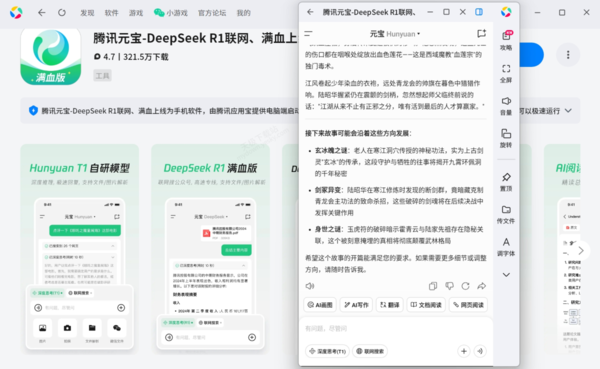The image size is (600, 369).
Task: Click the 工具 category tag
Action: (x=102, y=75)
